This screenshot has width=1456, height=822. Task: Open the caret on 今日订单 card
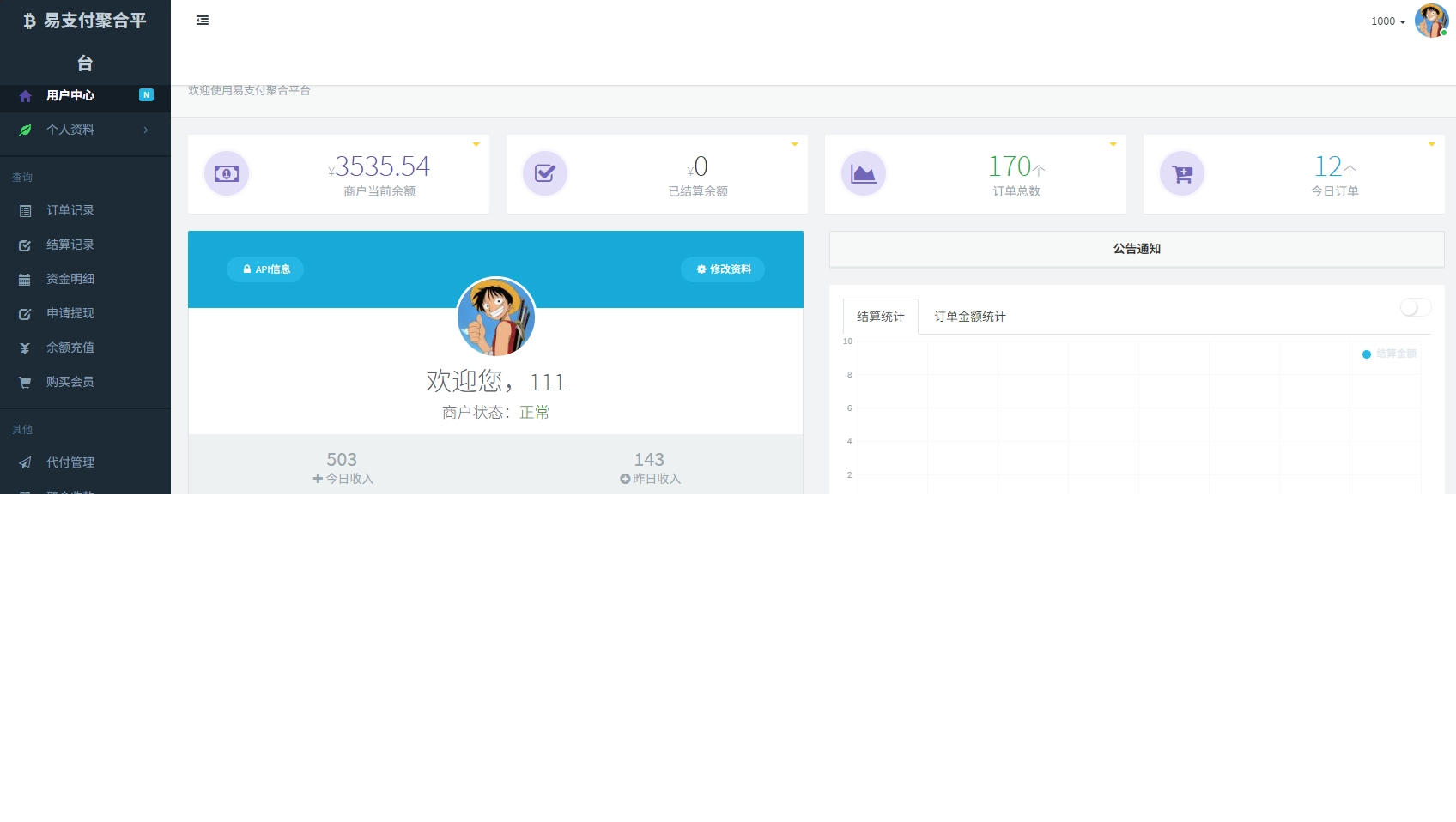1431,144
